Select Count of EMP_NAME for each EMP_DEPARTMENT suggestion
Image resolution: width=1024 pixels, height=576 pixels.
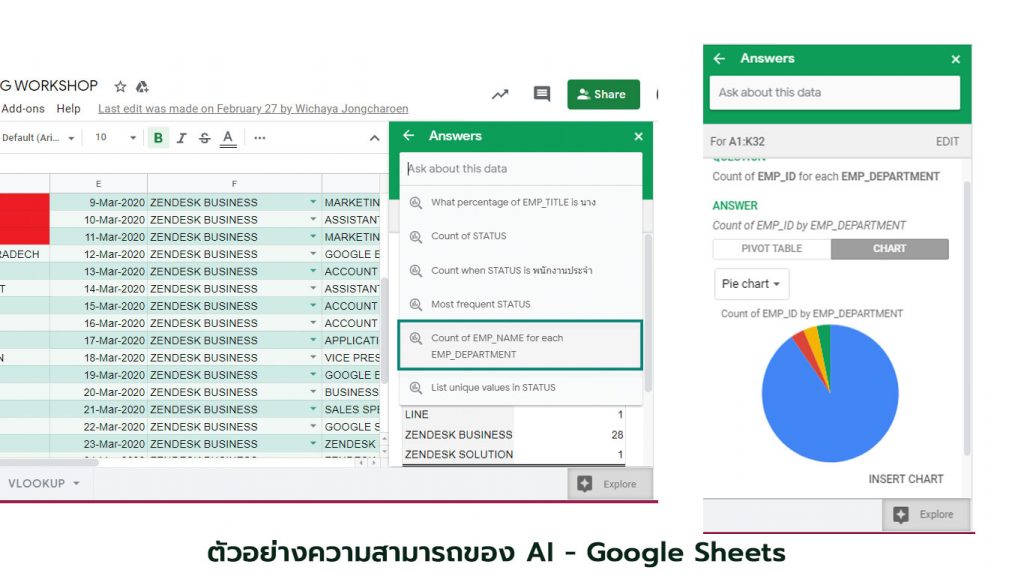coord(520,345)
